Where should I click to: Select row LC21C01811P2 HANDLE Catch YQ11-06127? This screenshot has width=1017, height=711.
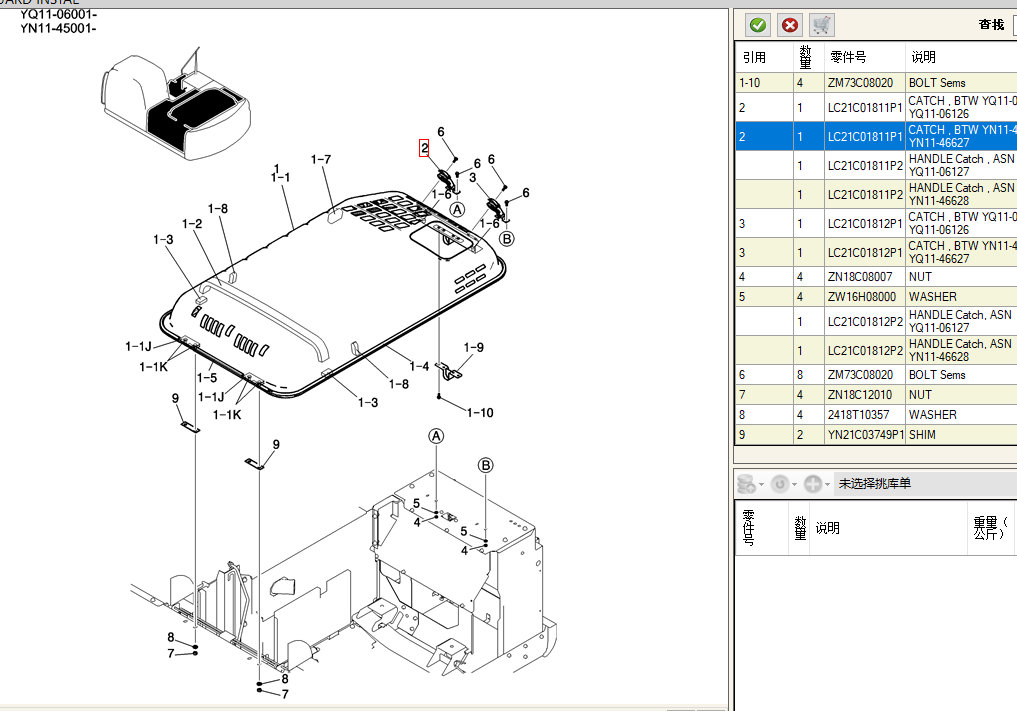click(x=876, y=165)
